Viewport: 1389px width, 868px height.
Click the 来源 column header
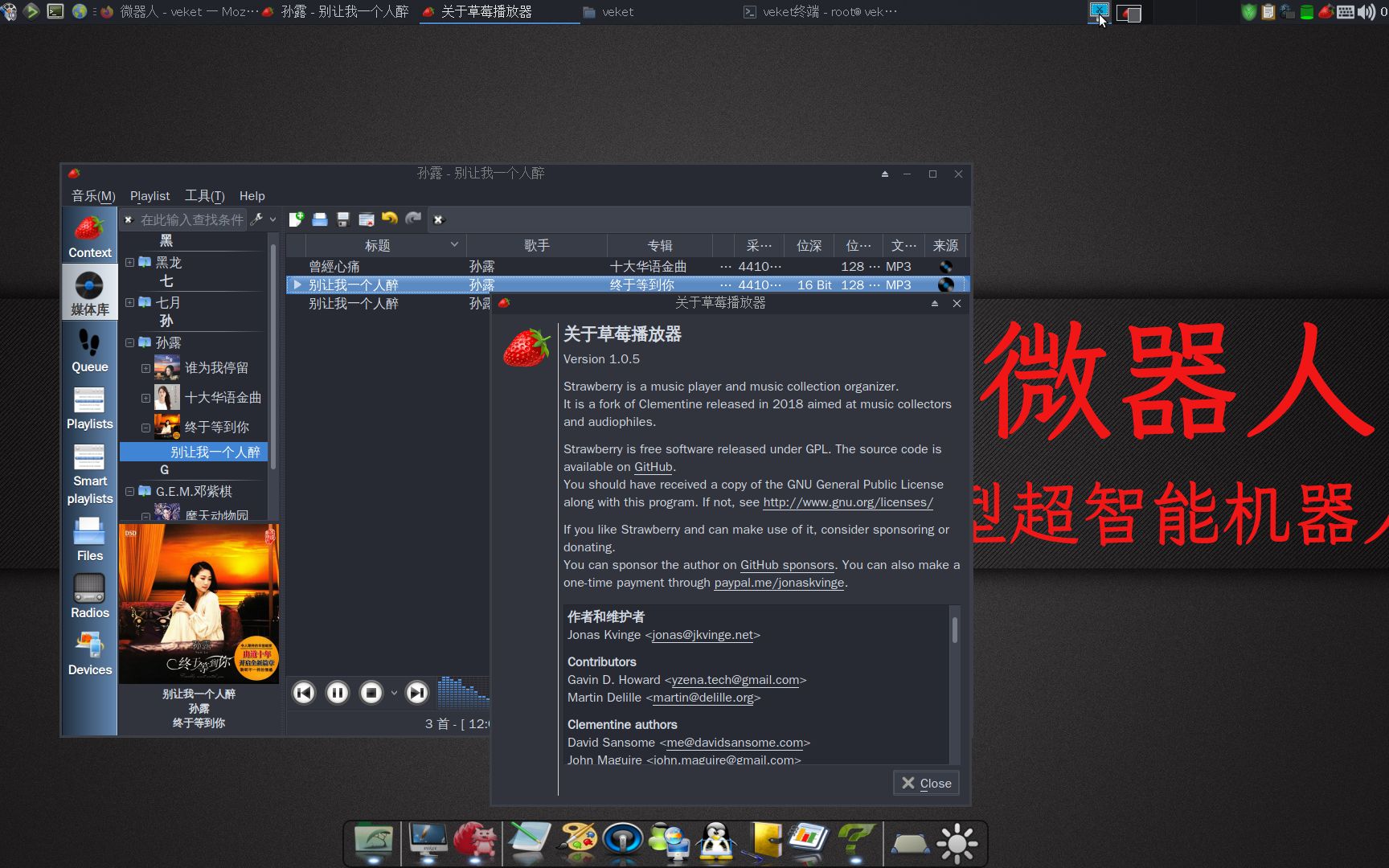point(945,245)
